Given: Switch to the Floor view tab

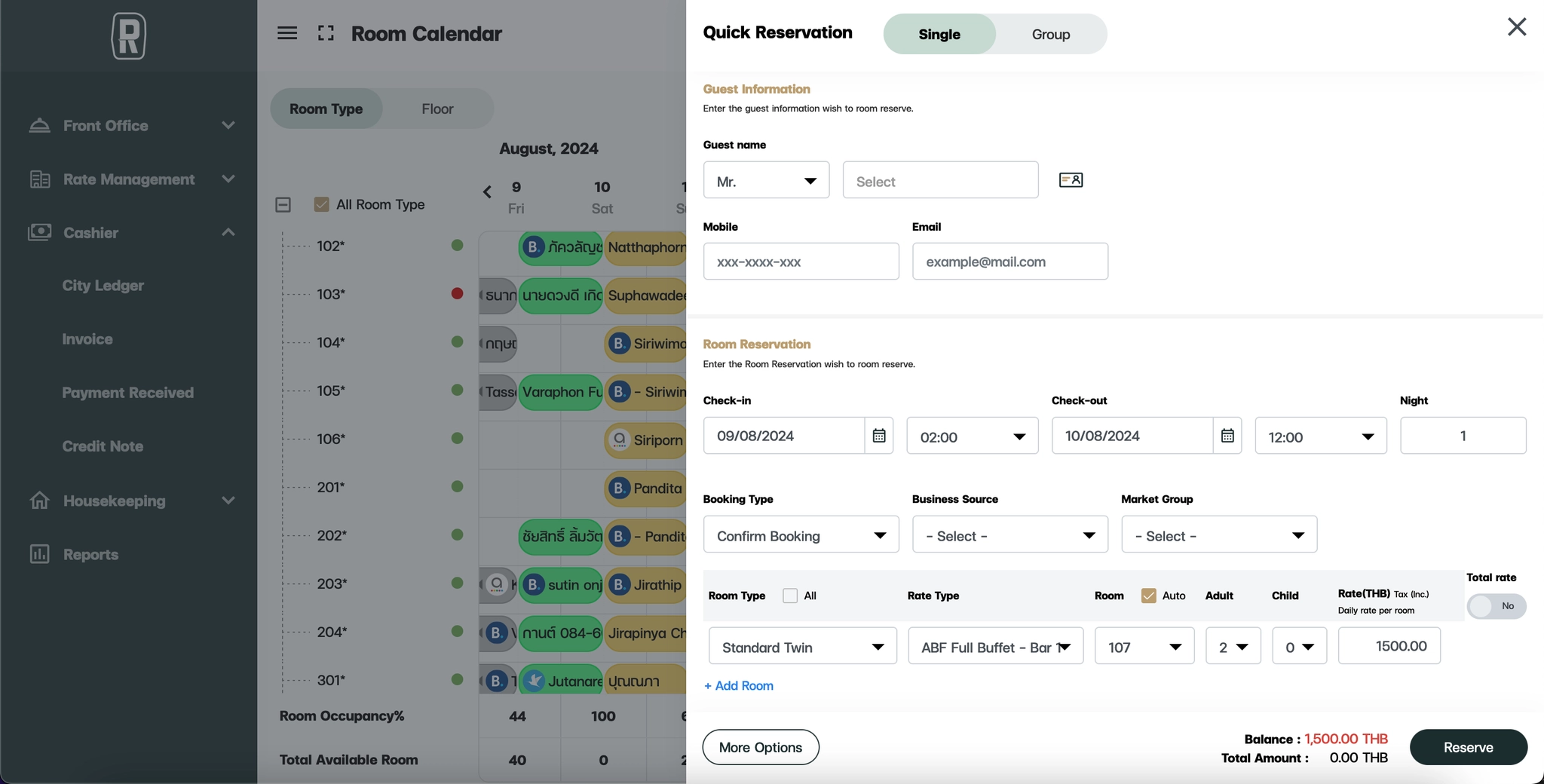Looking at the screenshot, I should point(437,109).
